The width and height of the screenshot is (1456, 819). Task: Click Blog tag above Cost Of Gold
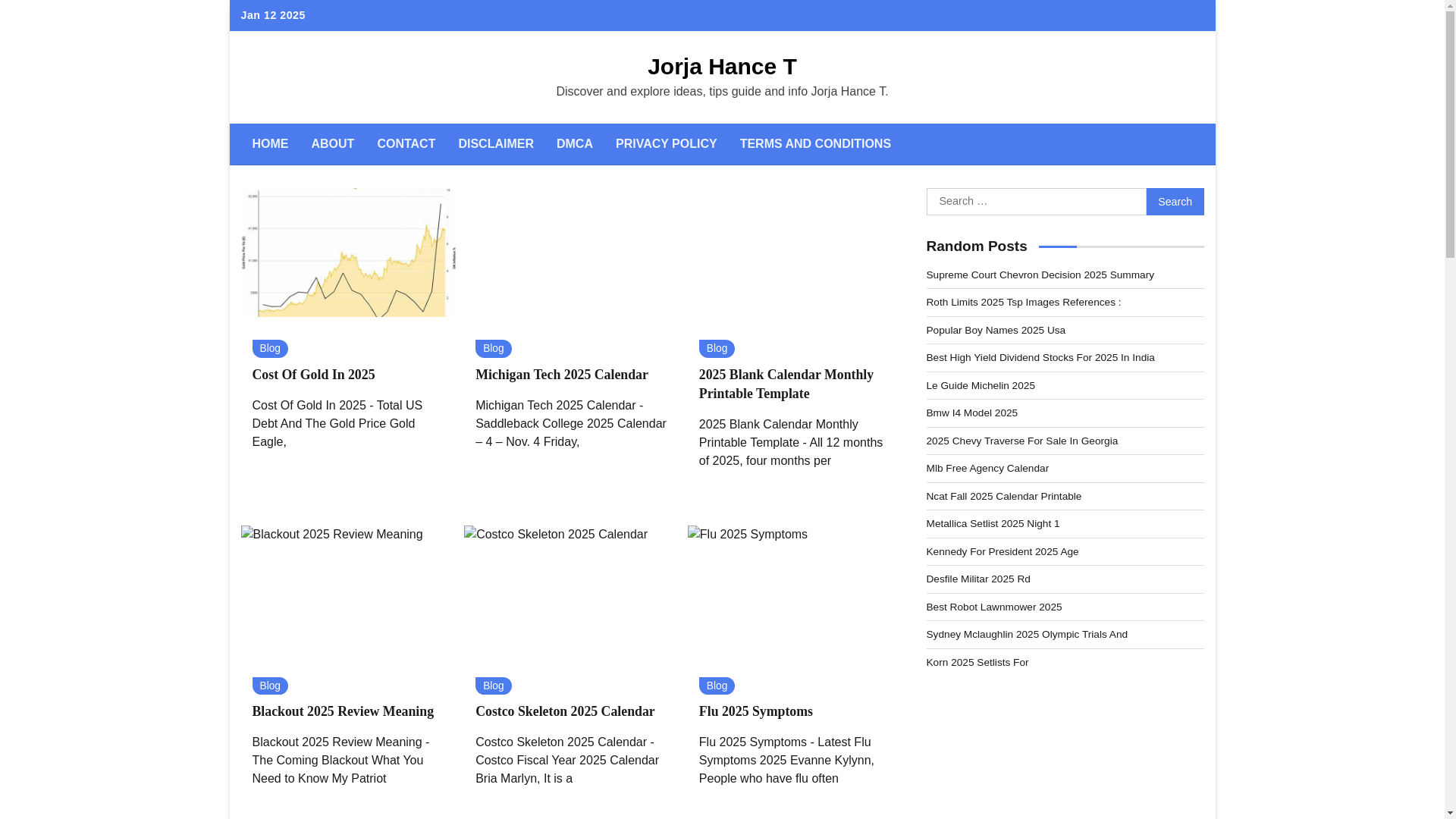(270, 349)
